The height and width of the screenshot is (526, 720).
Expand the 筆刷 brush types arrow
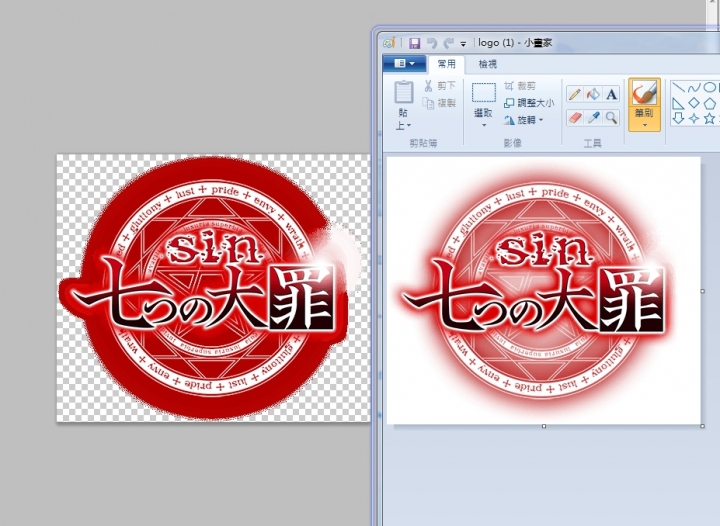coord(644,125)
